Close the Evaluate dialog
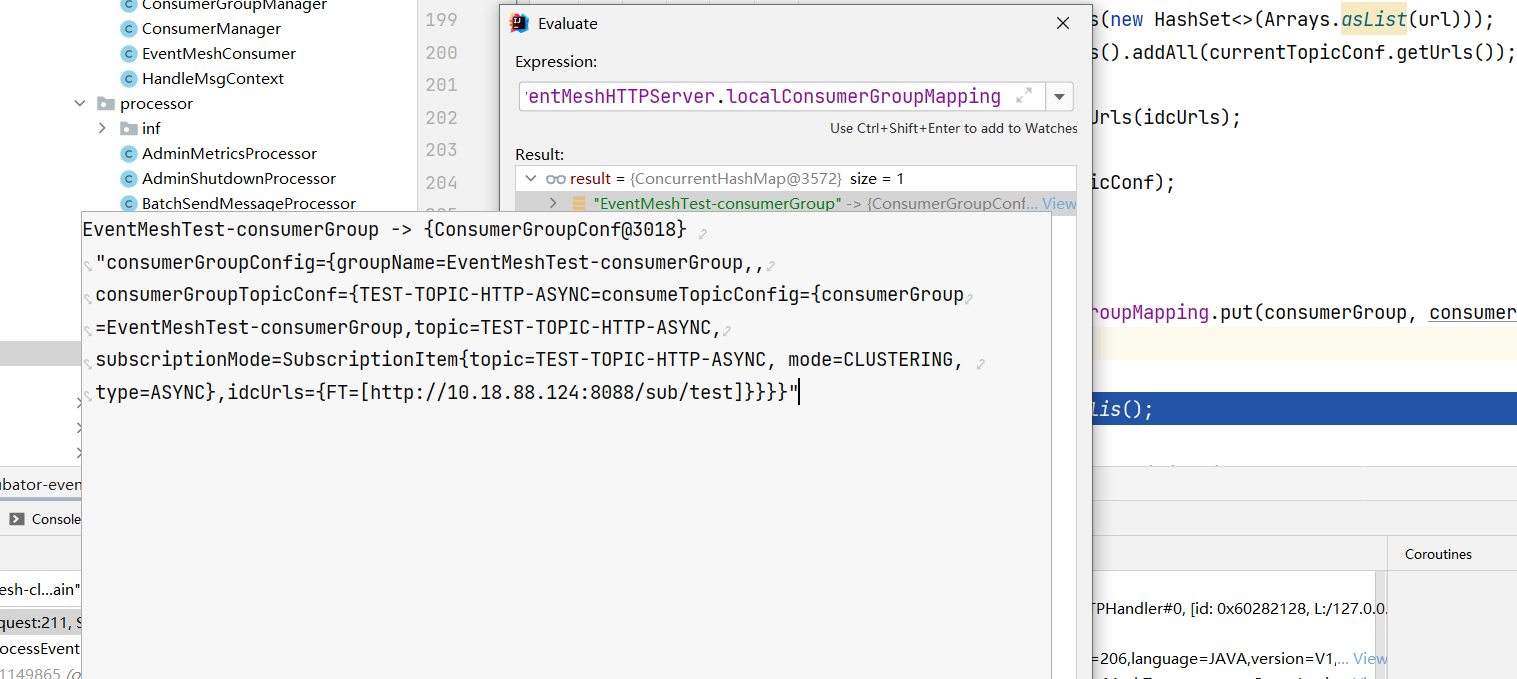 click(x=1063, y=24)
